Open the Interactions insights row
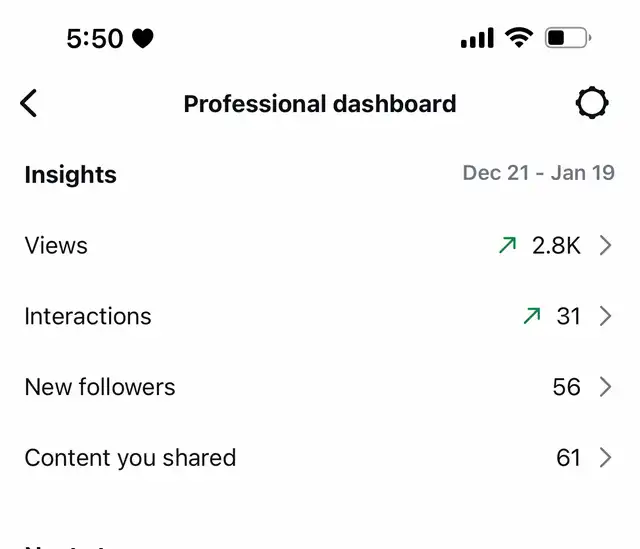The height and width of the screenshot is (549, 640). click(320, 316)
